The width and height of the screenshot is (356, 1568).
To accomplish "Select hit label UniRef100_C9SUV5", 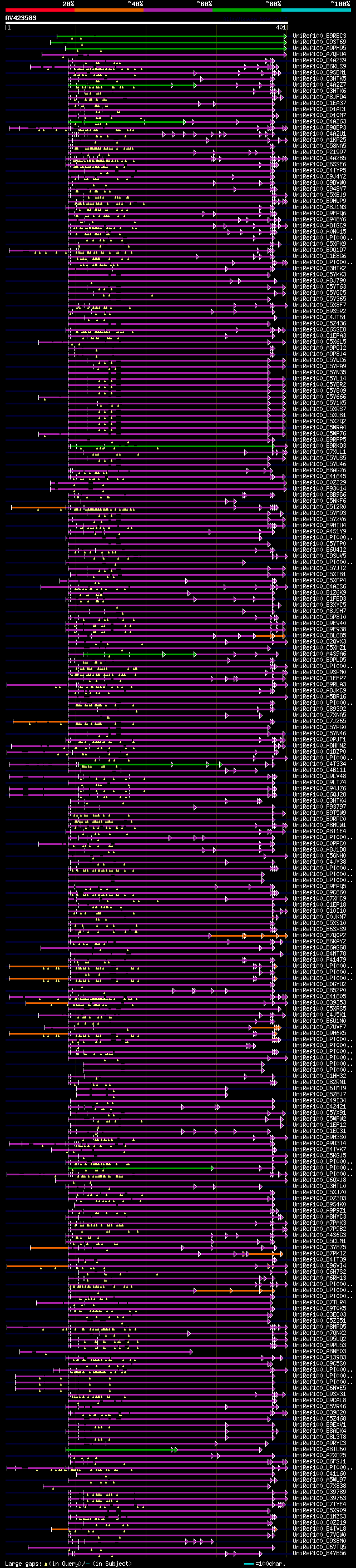I will 319,556.
